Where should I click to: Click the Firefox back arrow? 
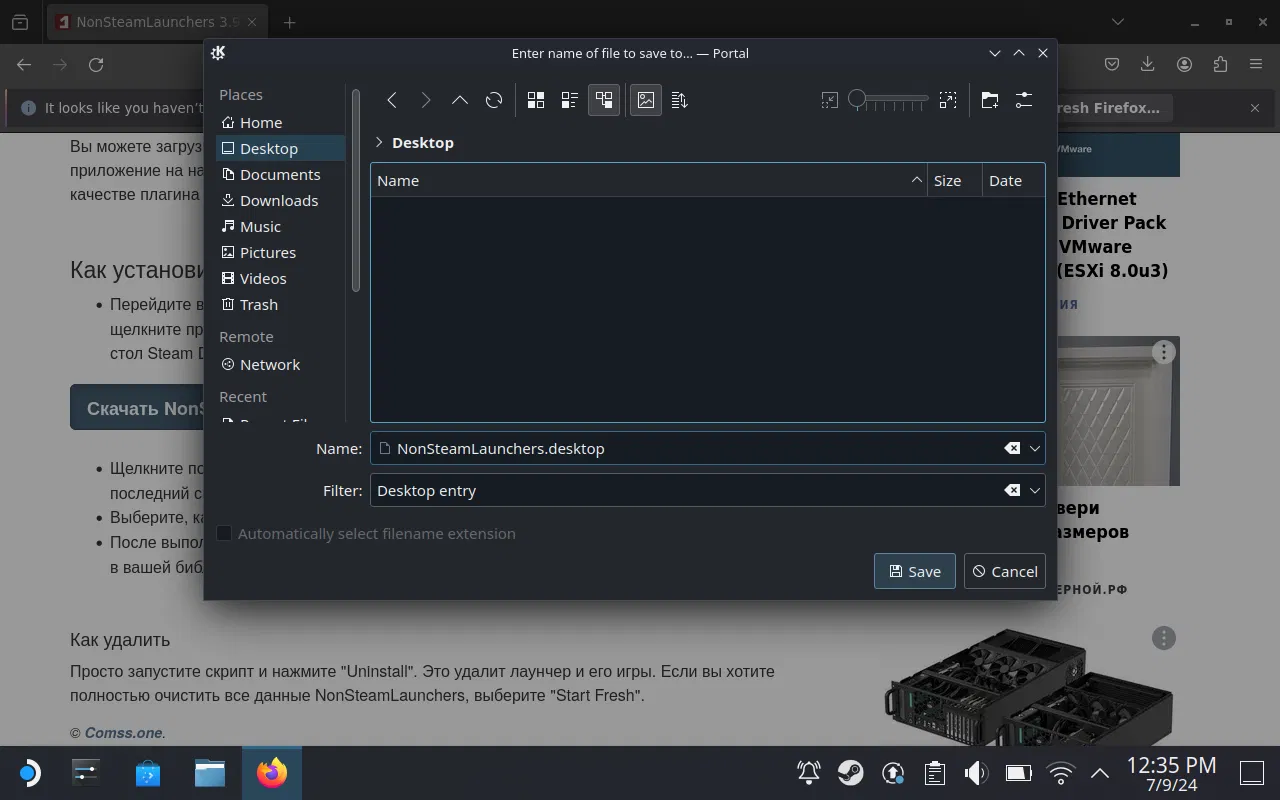click(24, 64)
